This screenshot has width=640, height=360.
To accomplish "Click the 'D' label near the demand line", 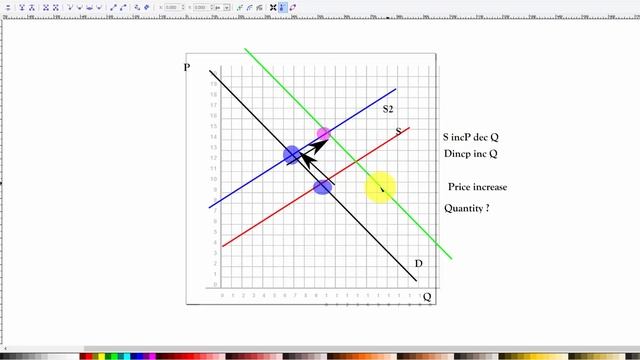I will tap(418, 264).
